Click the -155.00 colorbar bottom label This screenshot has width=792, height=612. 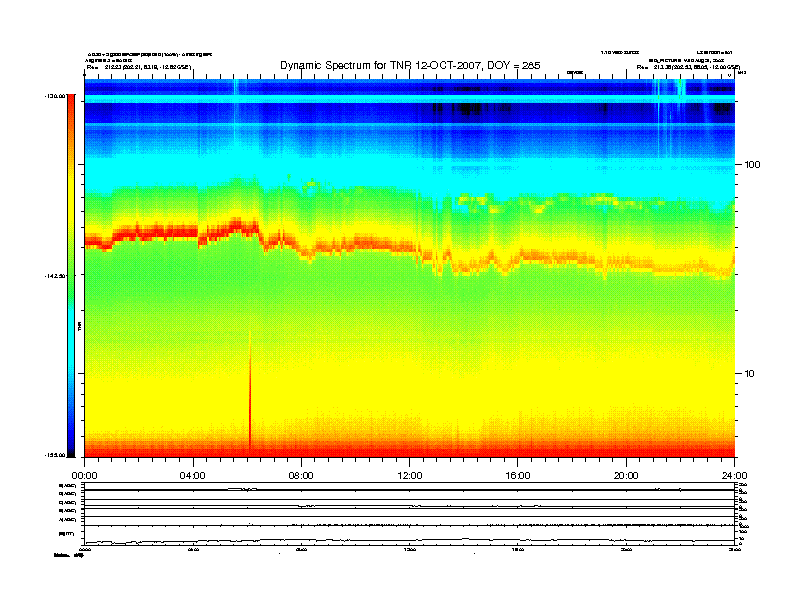click(55, 455)
